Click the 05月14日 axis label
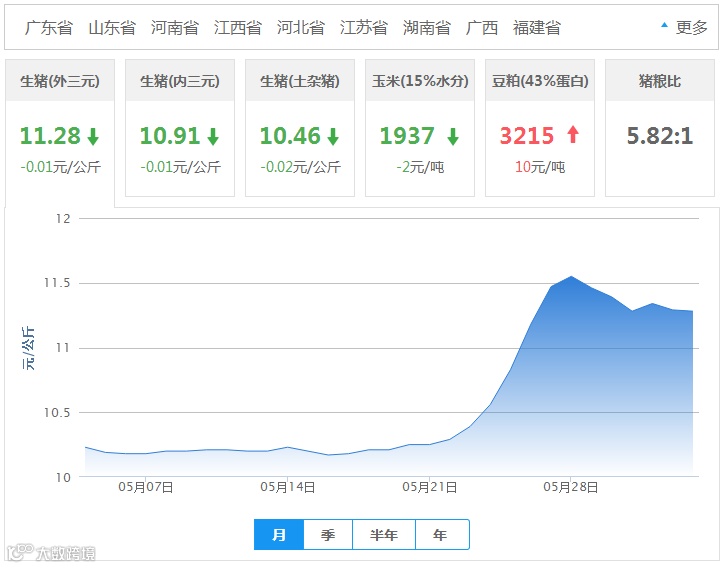 point(288,487)
